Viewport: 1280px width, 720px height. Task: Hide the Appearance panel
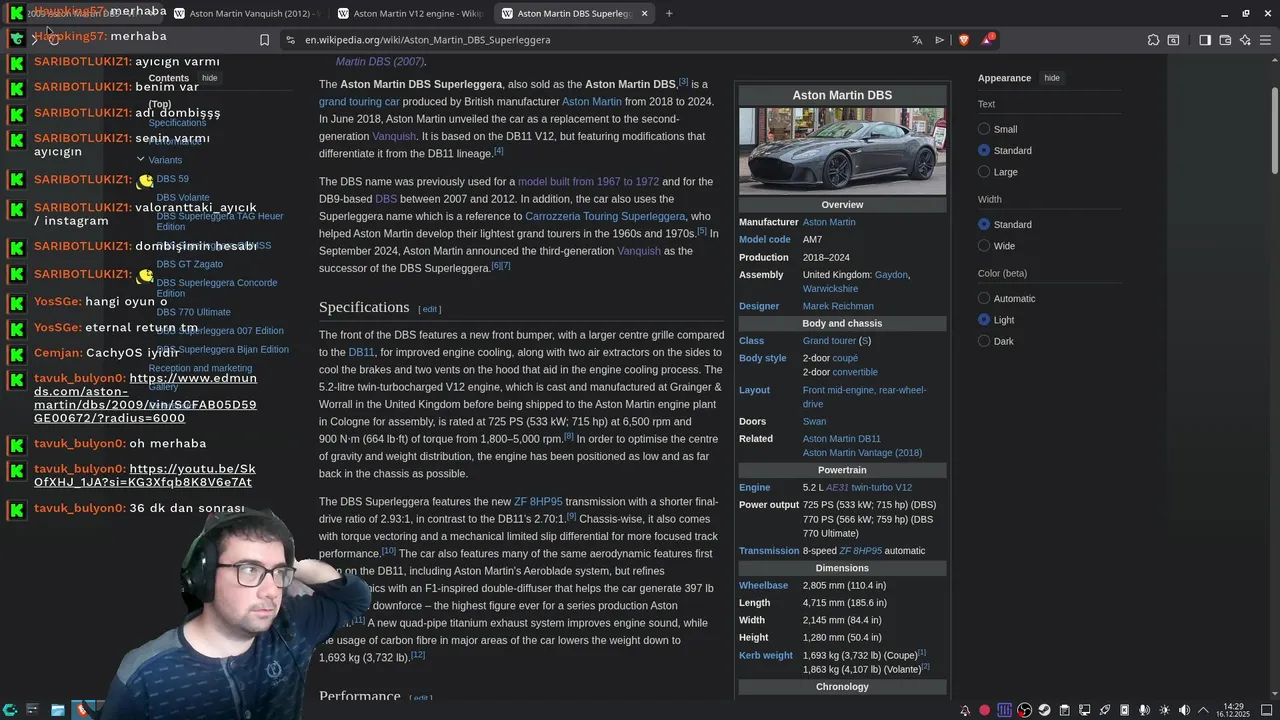tap(1052, 78)
